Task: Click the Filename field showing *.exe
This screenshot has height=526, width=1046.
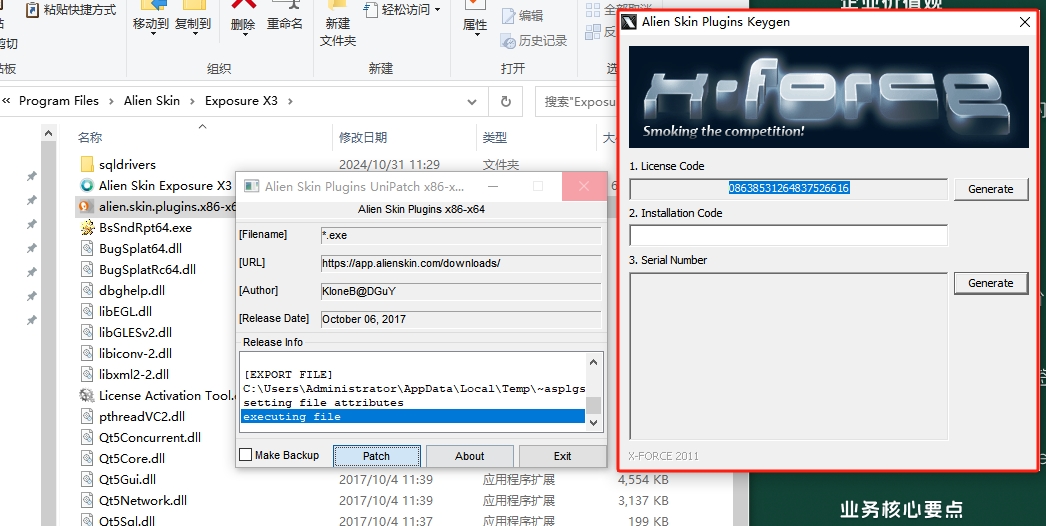Action: pyautogui.click(x=460, y=235)
